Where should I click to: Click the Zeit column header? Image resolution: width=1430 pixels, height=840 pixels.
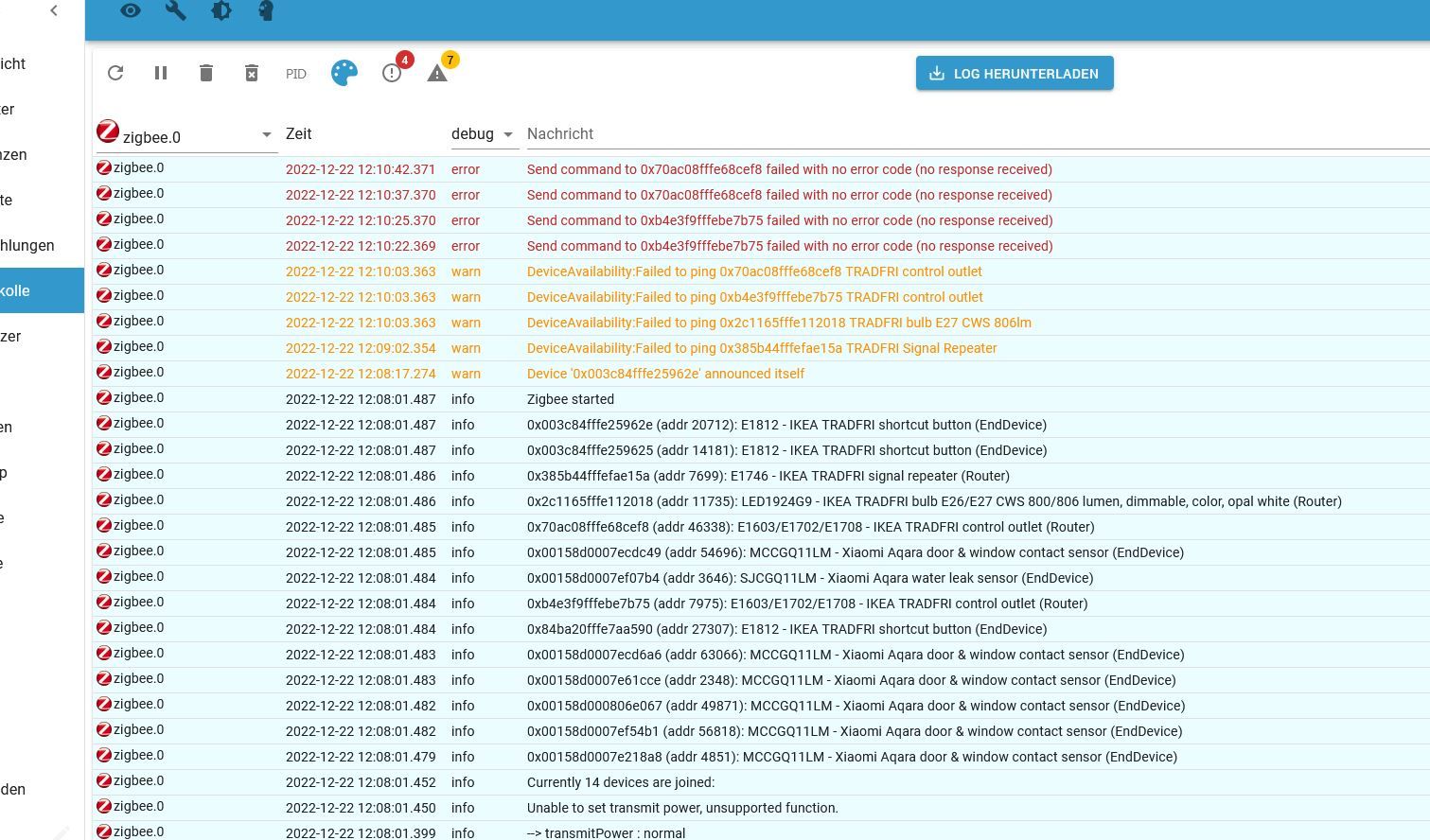pos(299,134)
